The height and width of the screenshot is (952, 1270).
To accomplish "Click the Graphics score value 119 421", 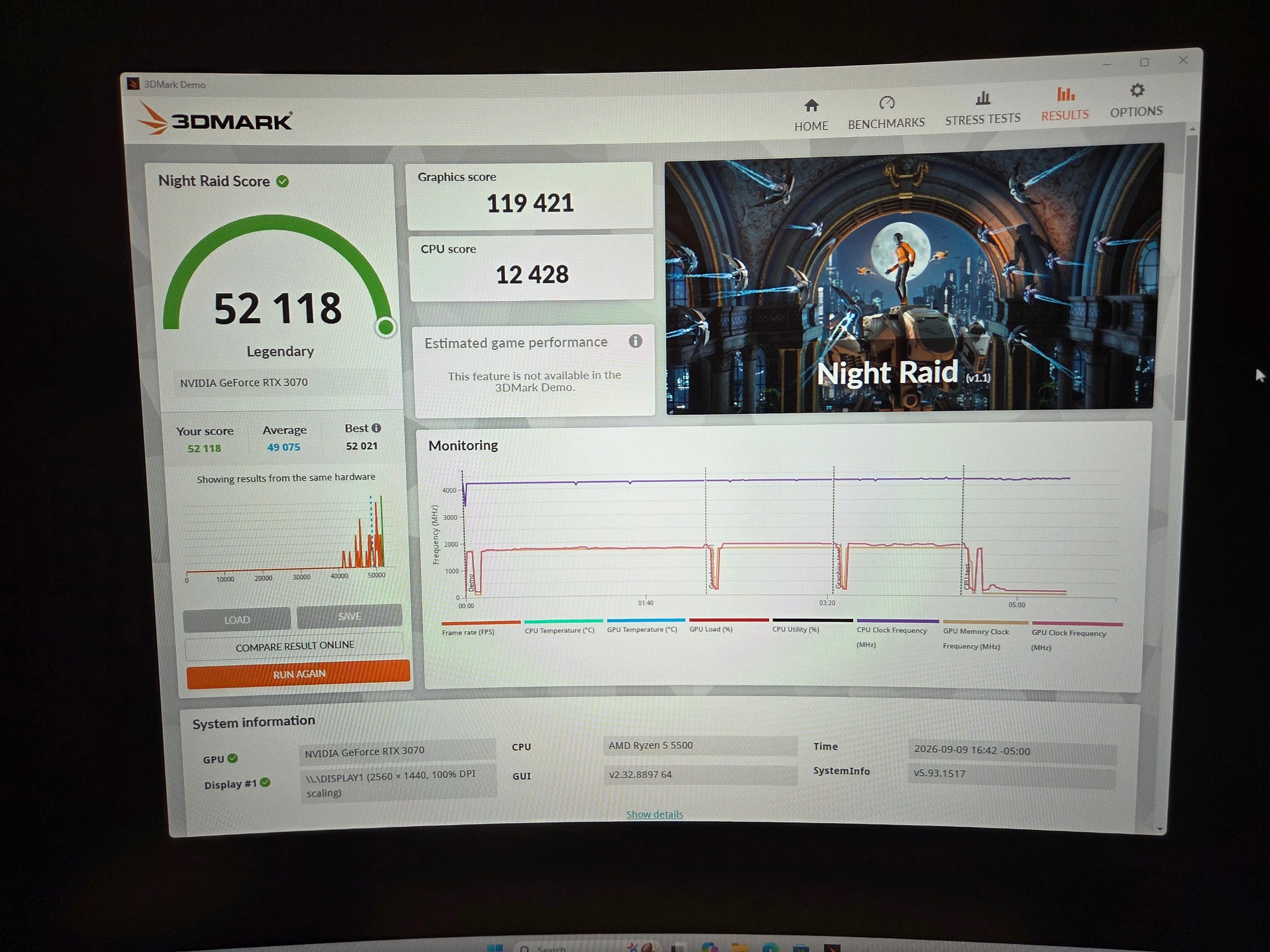I will tap(530, 203).
